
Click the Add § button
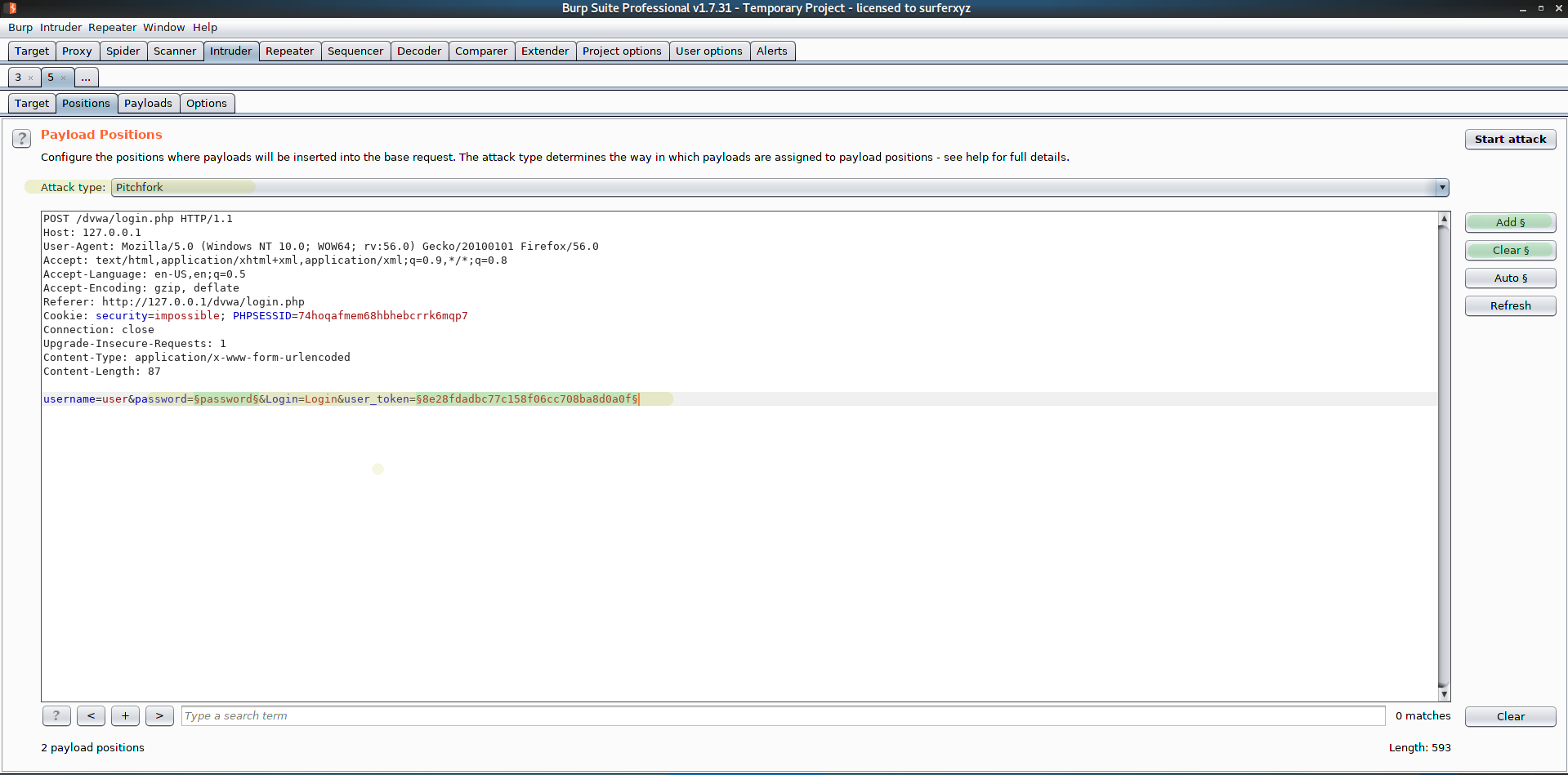pyautogui.click(x=1510, y=223)
